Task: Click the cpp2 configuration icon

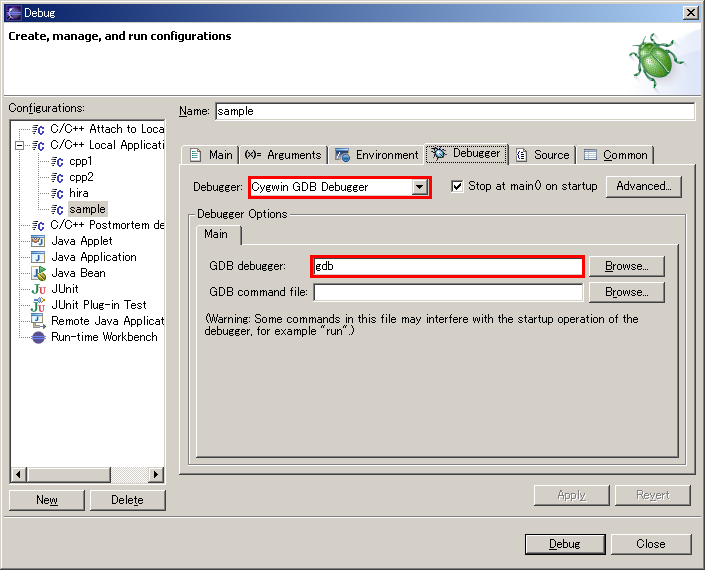Action: [x=57, y=178]
